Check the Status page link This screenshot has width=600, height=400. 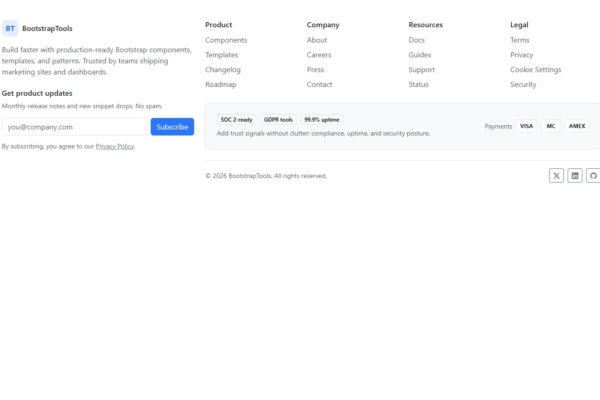pyautogui.click(x=419, y=85)
